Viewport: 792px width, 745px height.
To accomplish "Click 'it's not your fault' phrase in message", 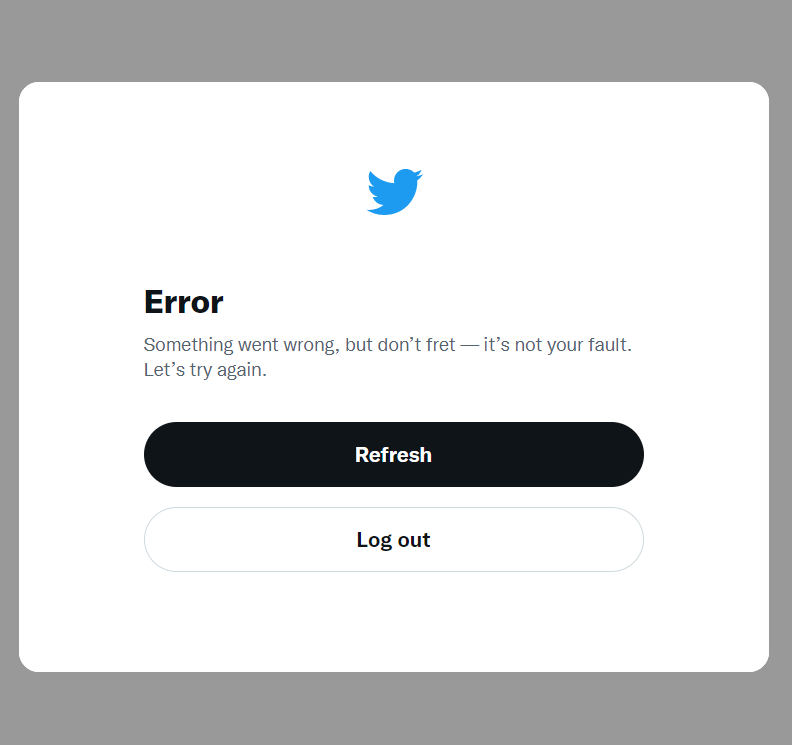I will pyautogui.click(x=555, y=345).
